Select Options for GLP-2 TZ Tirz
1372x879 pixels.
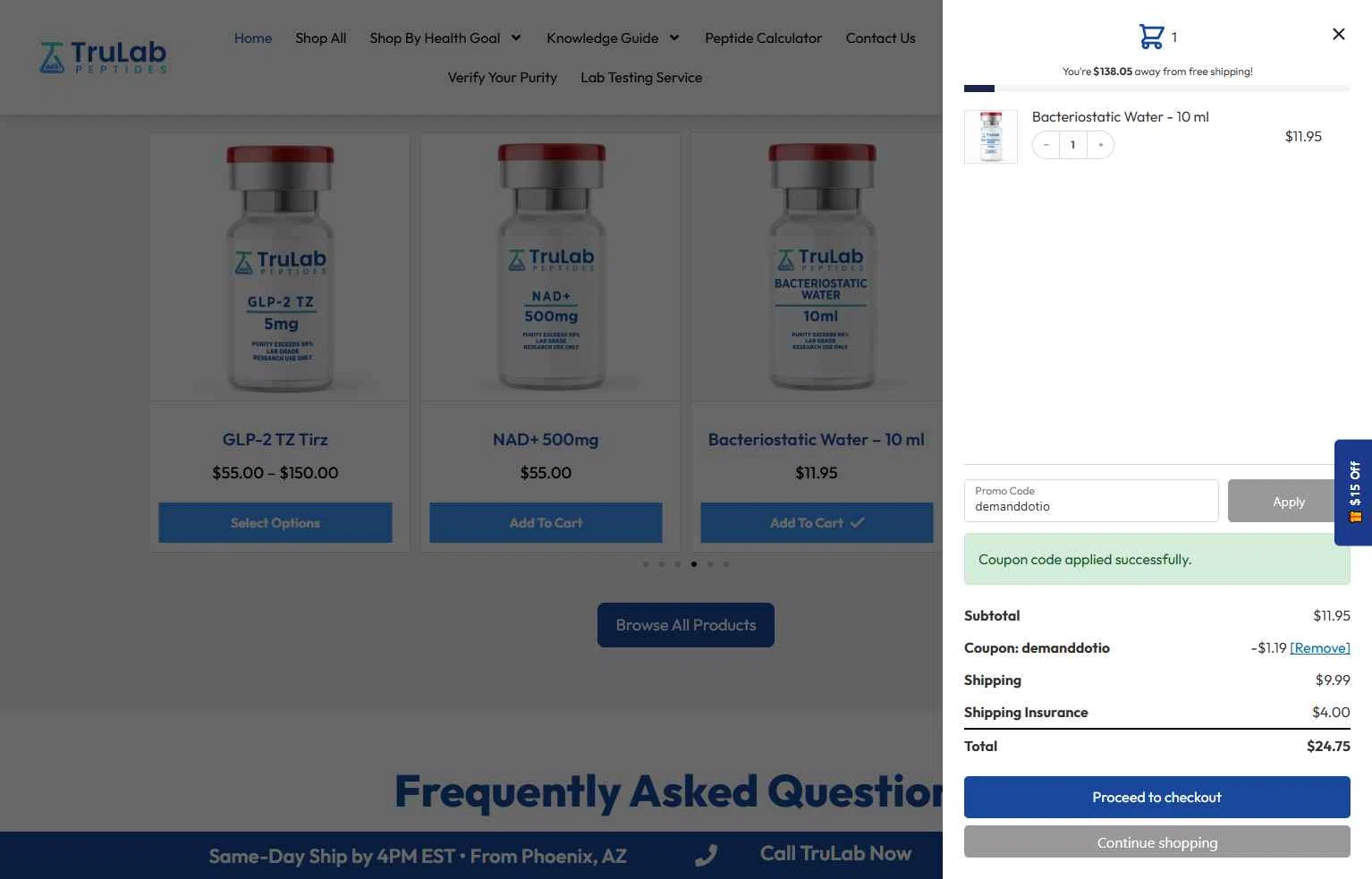[x=275, y=523]
